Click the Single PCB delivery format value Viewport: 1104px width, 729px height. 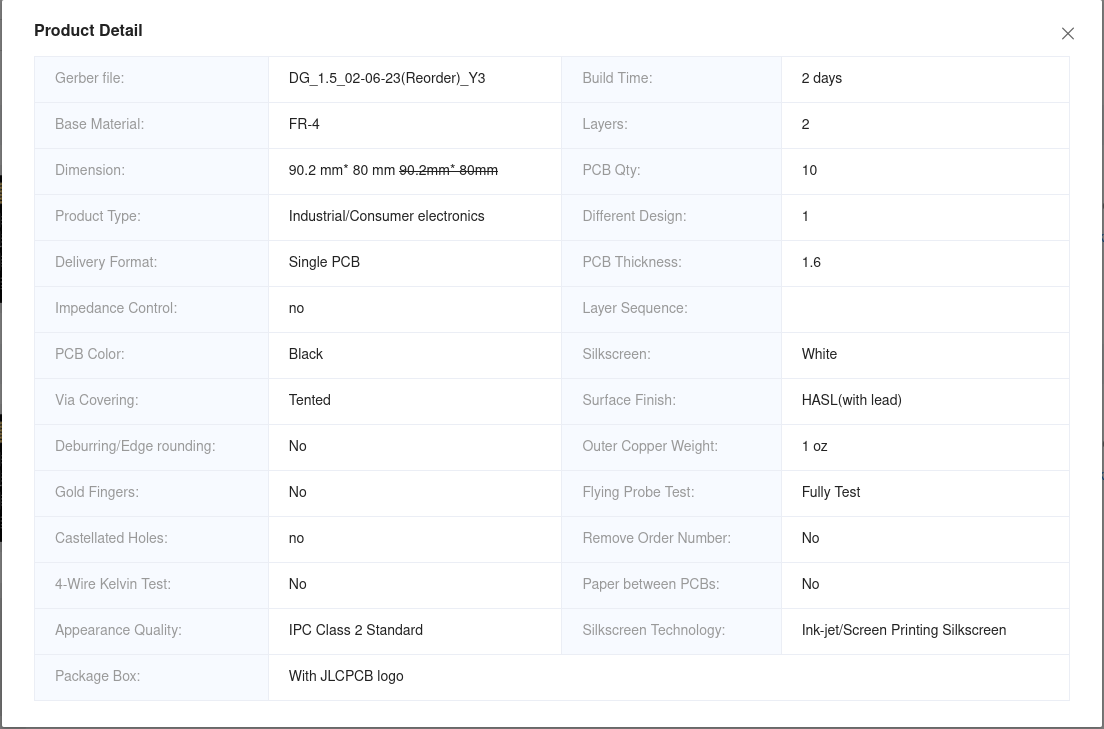click(x=324, y=262)
